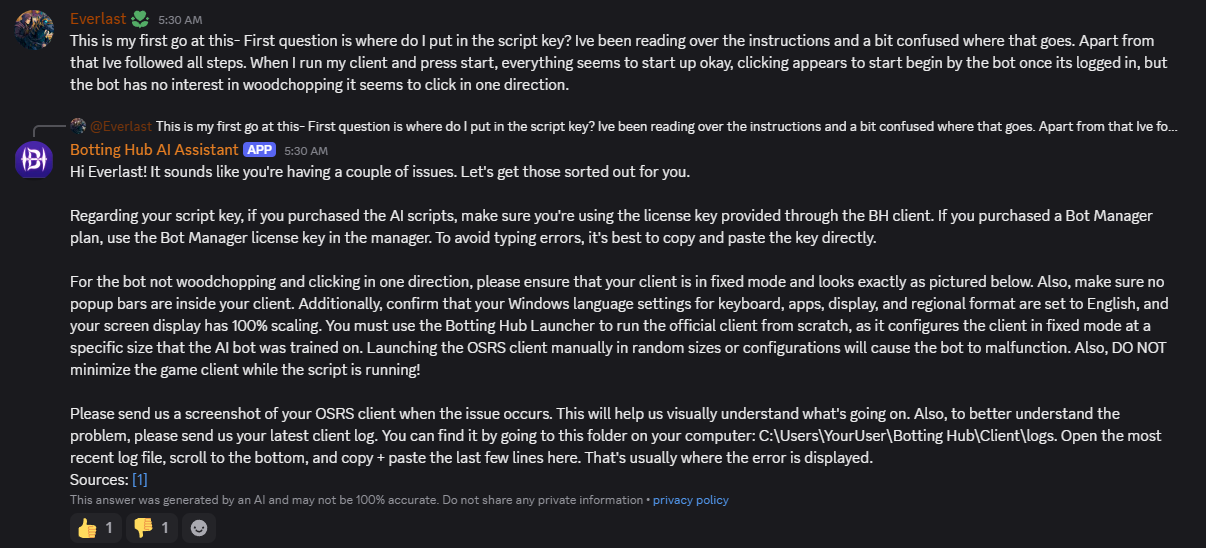Click the Botting Hub AI Assistant username
The width and height of the screenshot is (1206, 548).
click(153, 149)
